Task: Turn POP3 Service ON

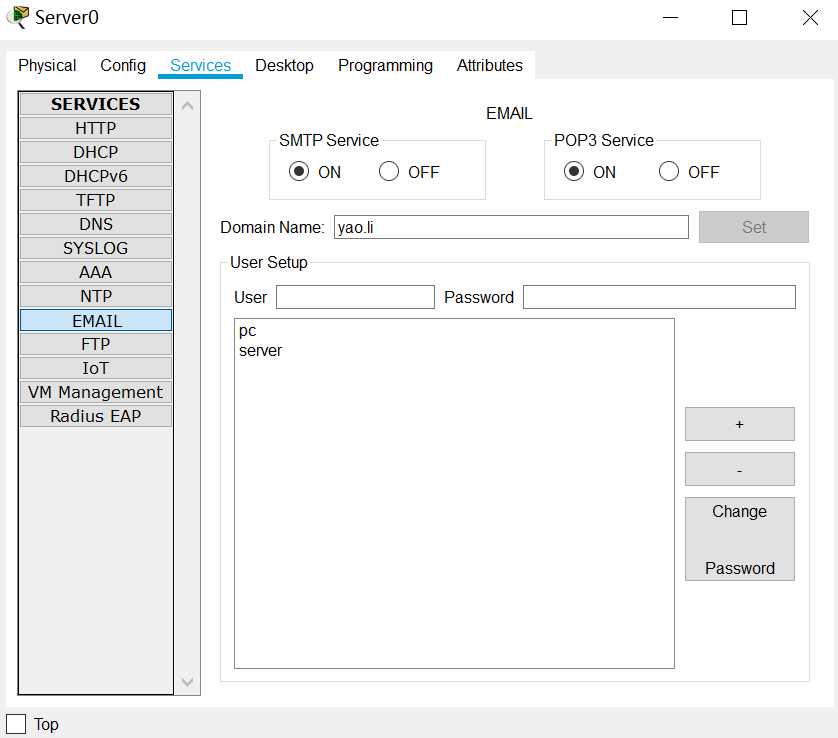Action: pyautogui.click(x=573, y=172)
